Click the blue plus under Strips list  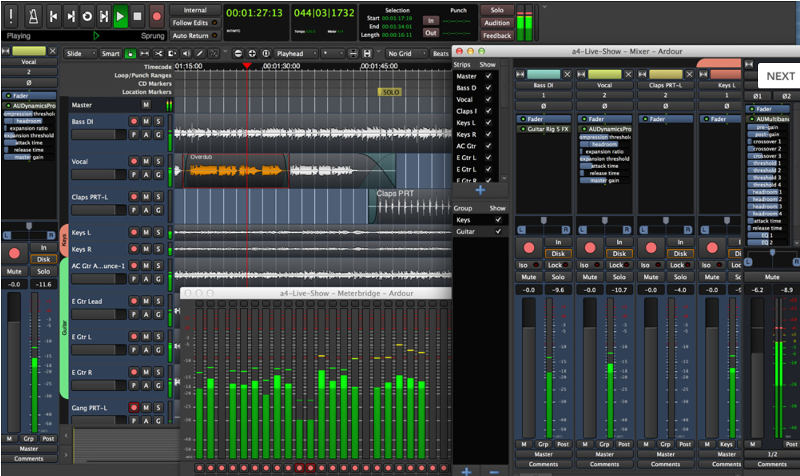[480, 190]
